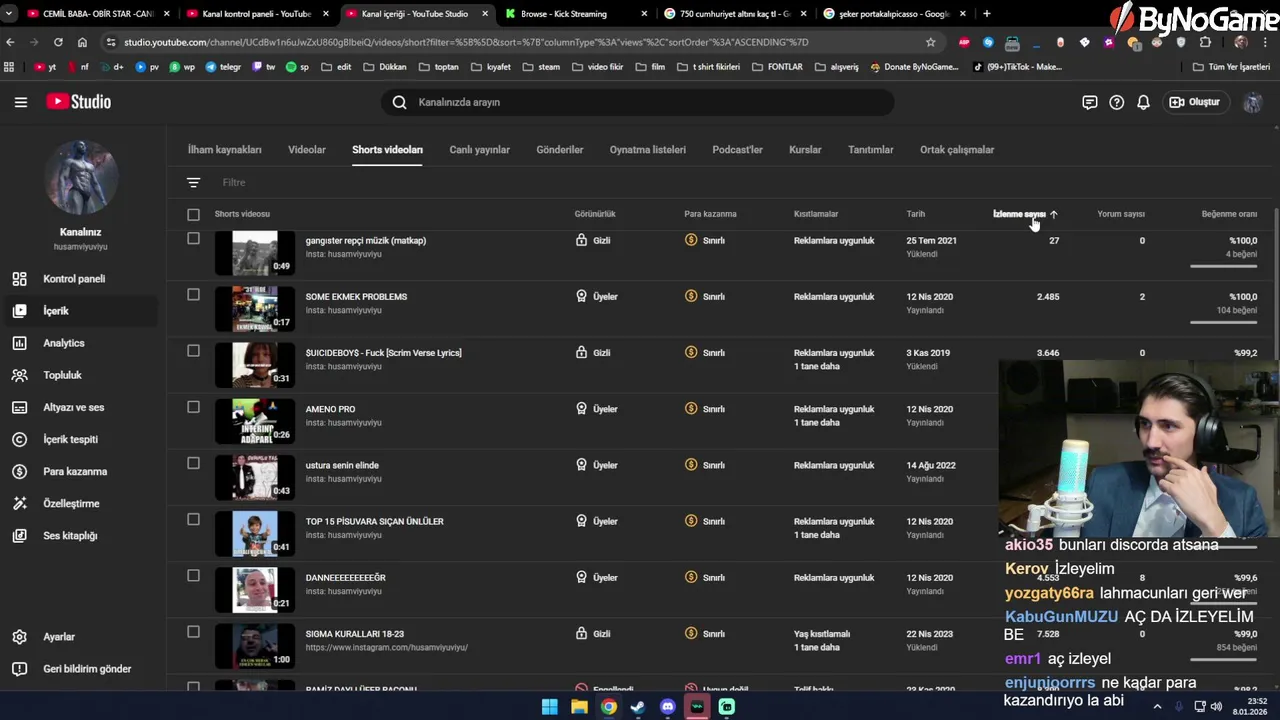Viewport: 1280px width, 720px height.
Task: Click the channel profile picture in sidebar
Action: [x=81, y=177]
